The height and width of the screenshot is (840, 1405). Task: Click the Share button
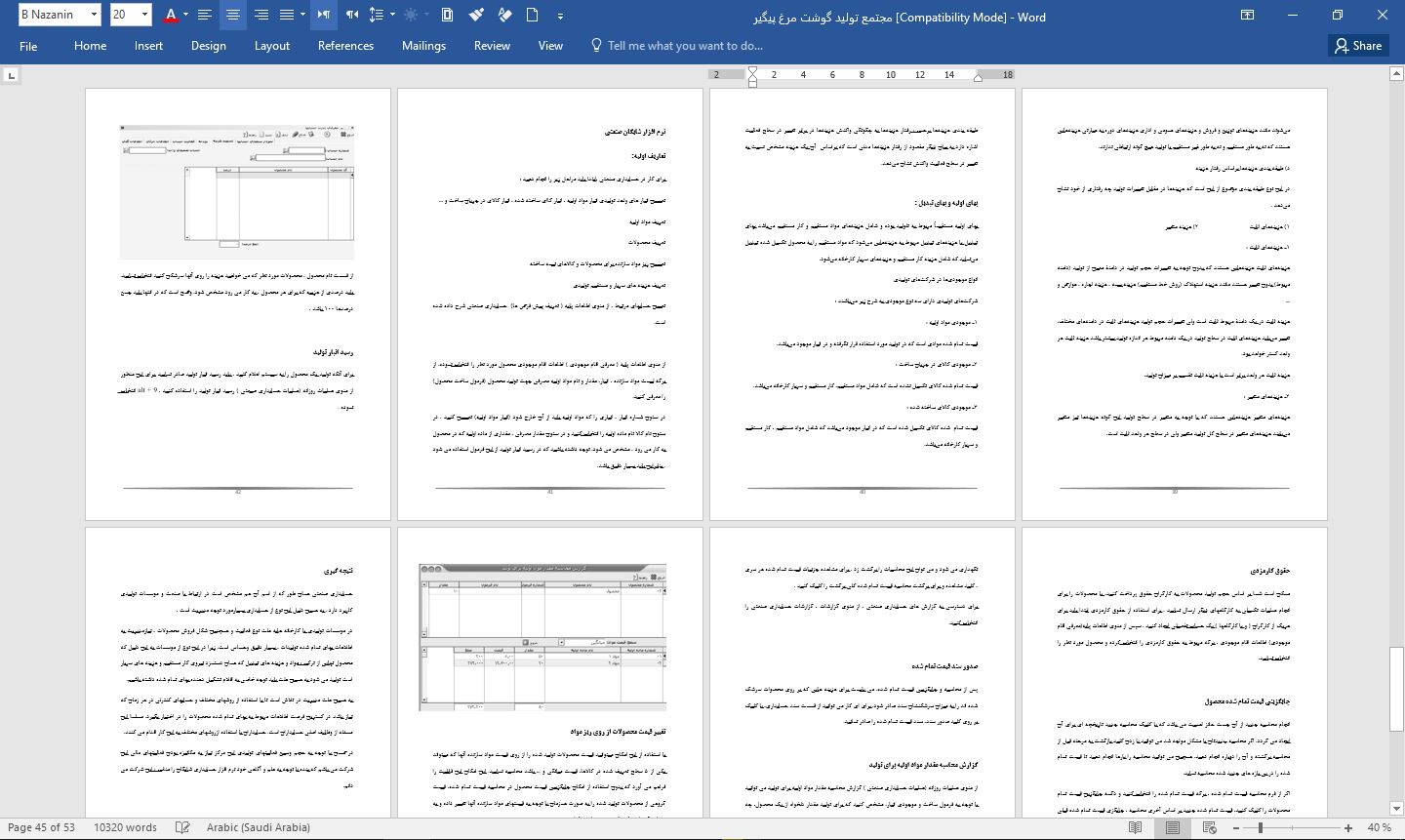pos(1358,46)
